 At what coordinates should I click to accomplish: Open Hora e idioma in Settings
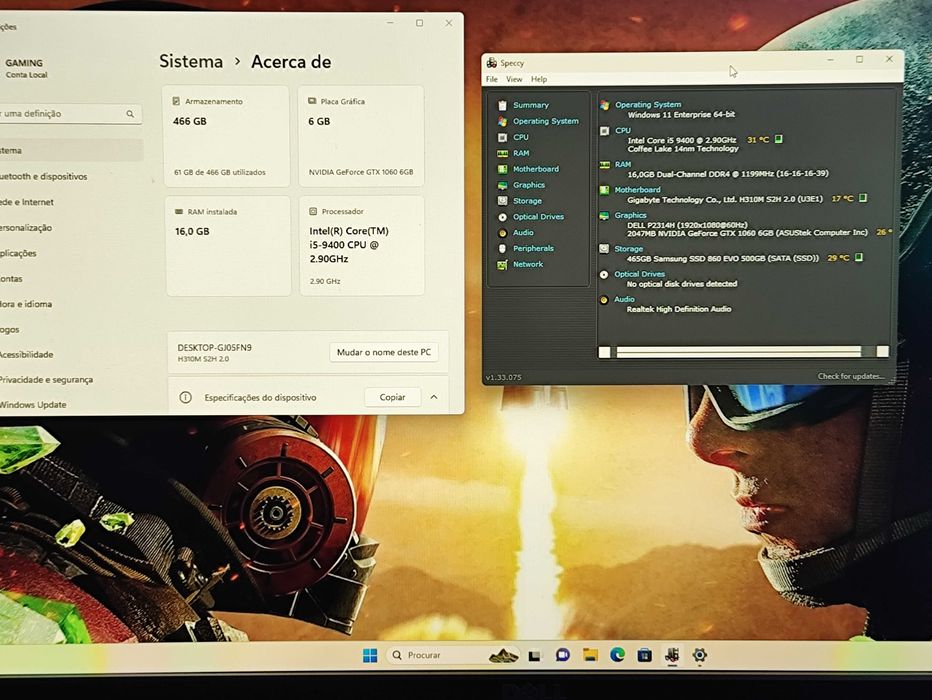pyautogui.click(x=26, y=304)
